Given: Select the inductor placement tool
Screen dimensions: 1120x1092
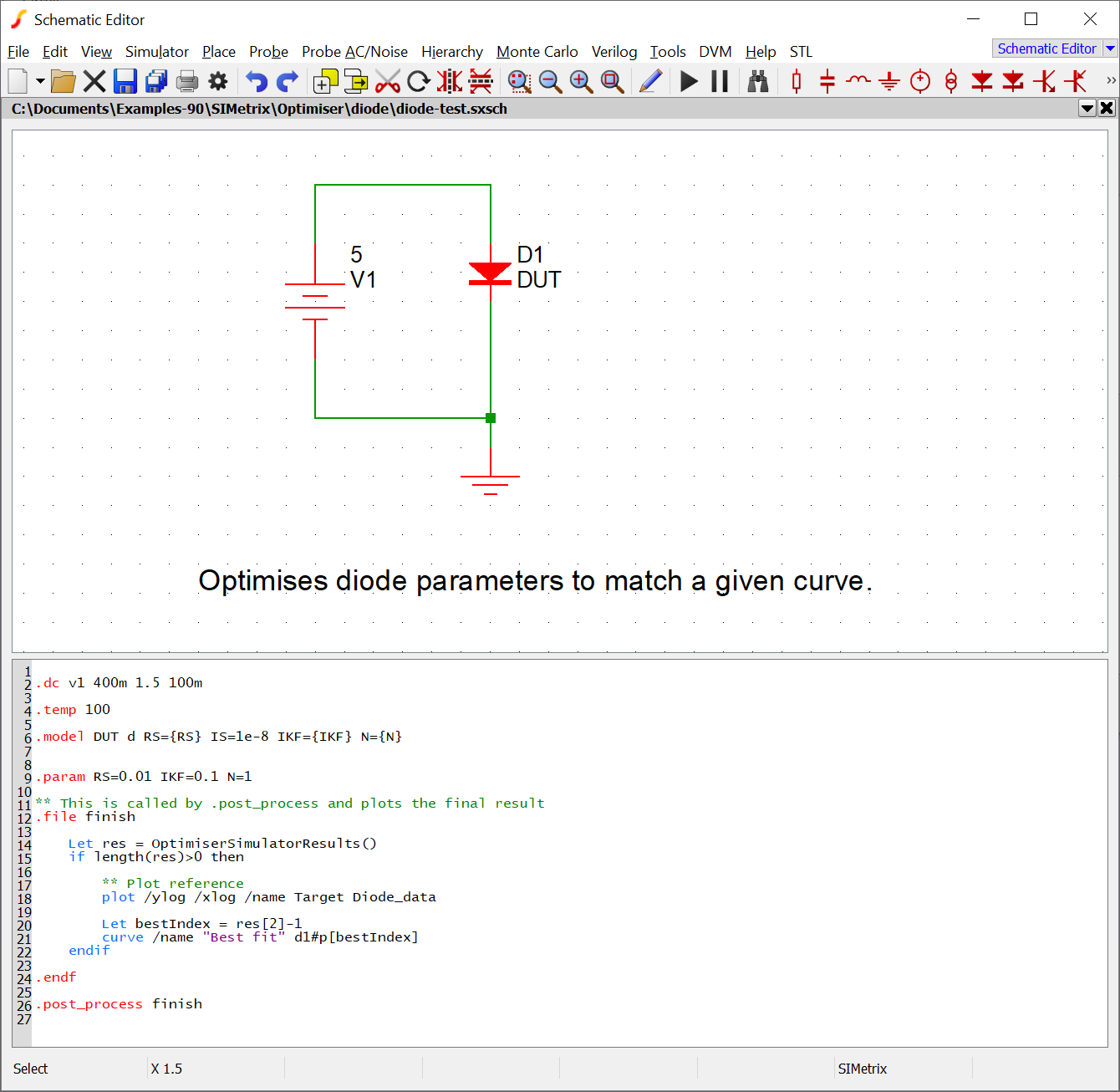Looking at the screenshot, I should (858, 81).
